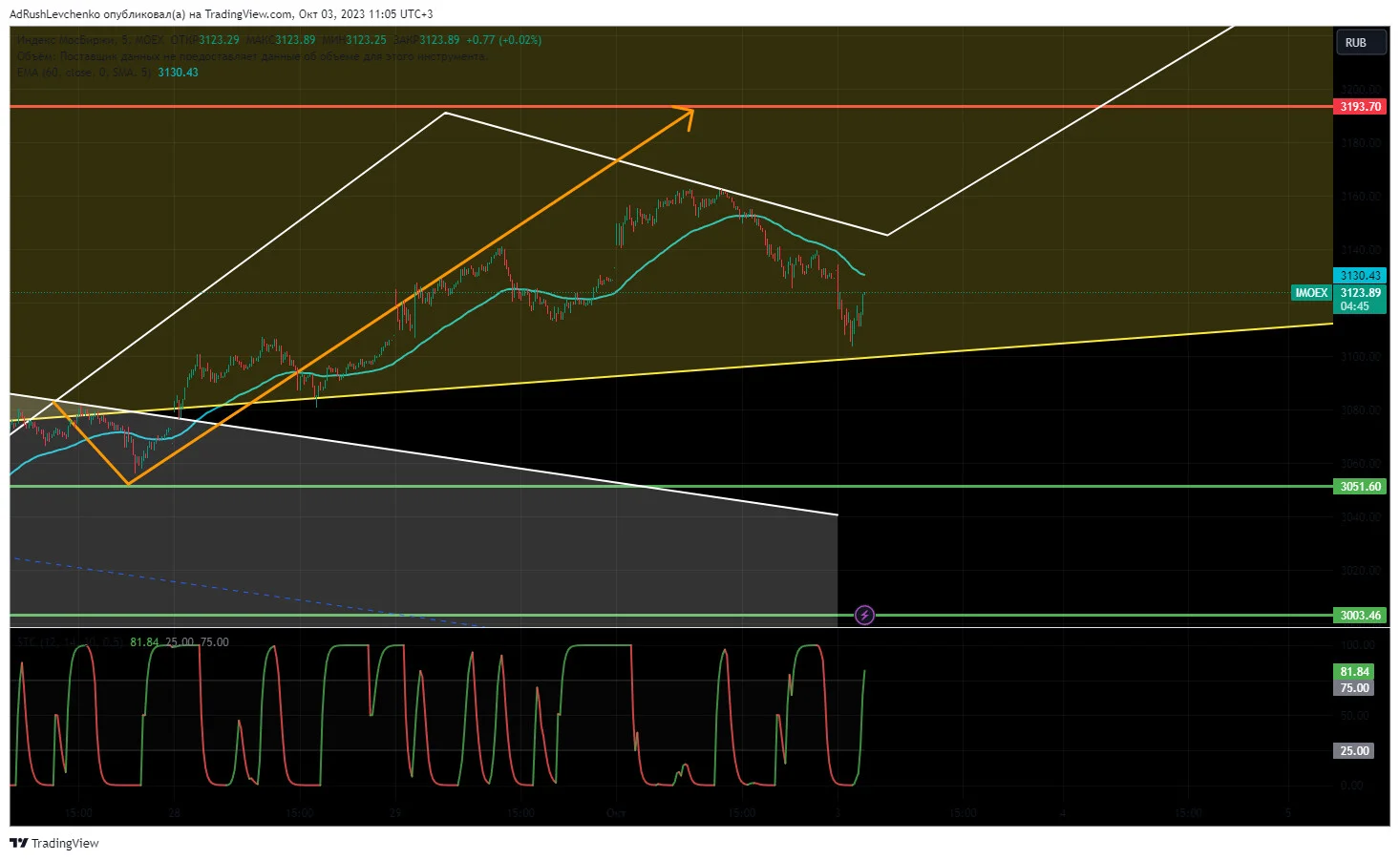Viewport: 1400px width, 860px height.
Task: Click the AdRushLevchenko publication header text
Action: click(221, 14)
